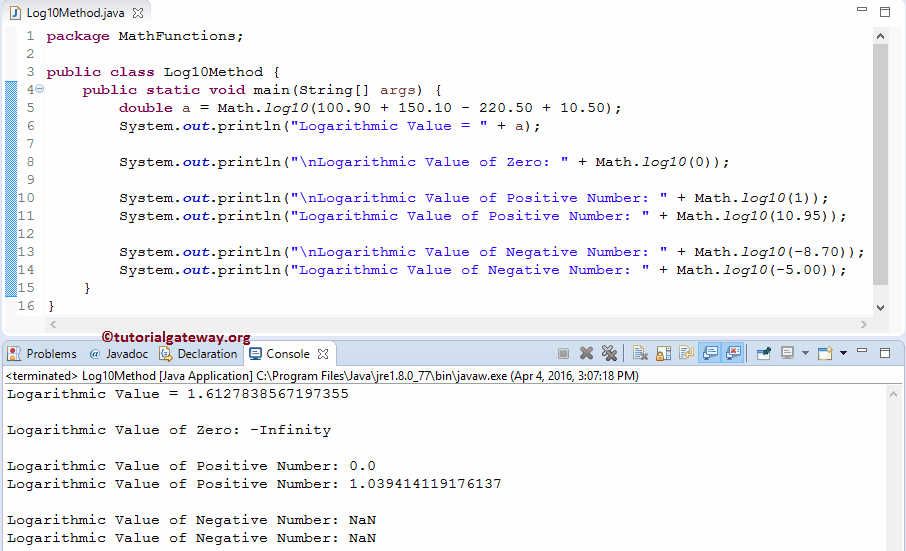The width and height of the screenshot is (906, 551).
Task: Minimize the editor area
Action: click(x=862, y=9)
